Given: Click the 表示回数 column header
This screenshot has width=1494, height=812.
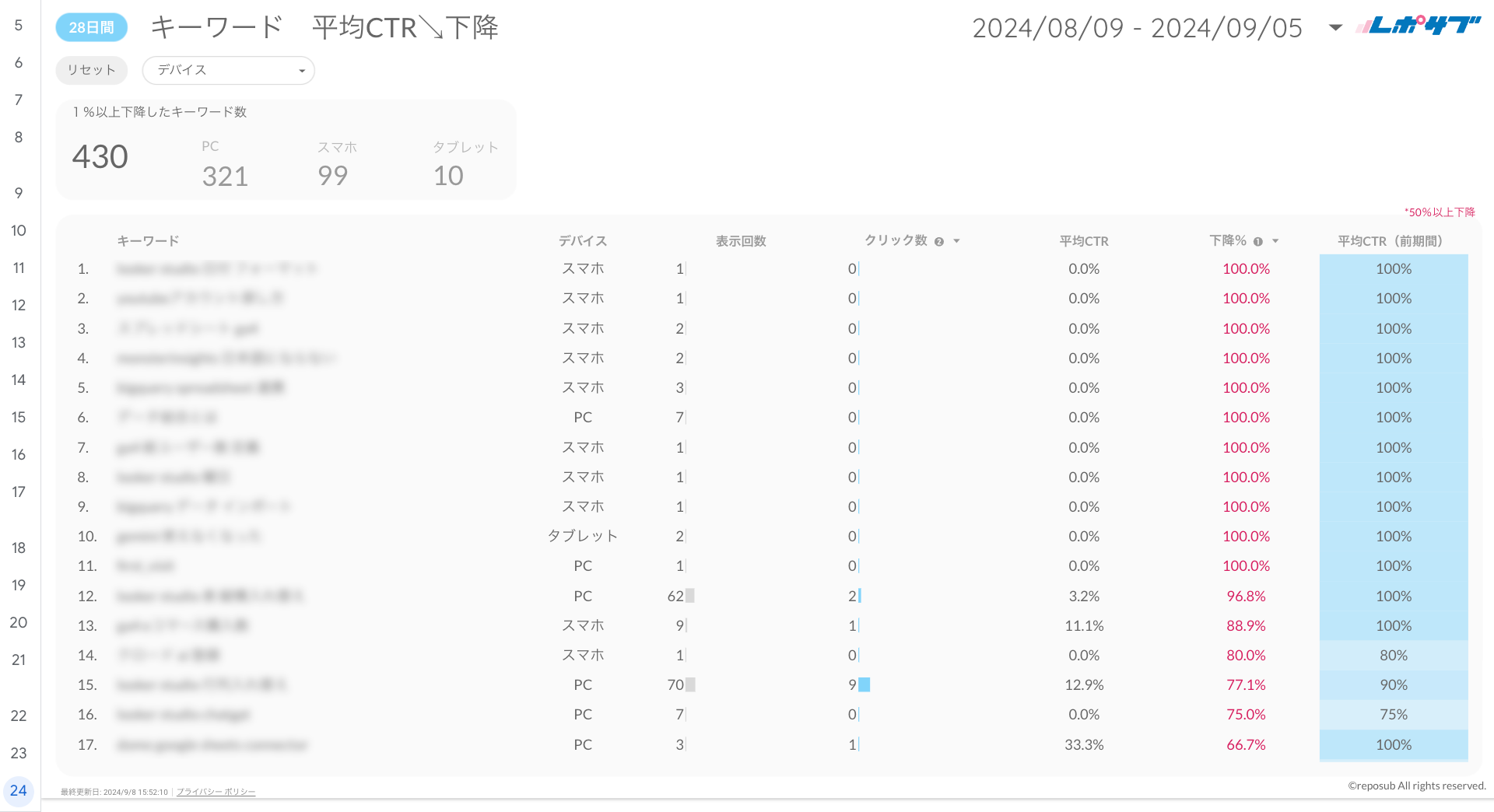Looking at the screenshot, I should (741, 241).
